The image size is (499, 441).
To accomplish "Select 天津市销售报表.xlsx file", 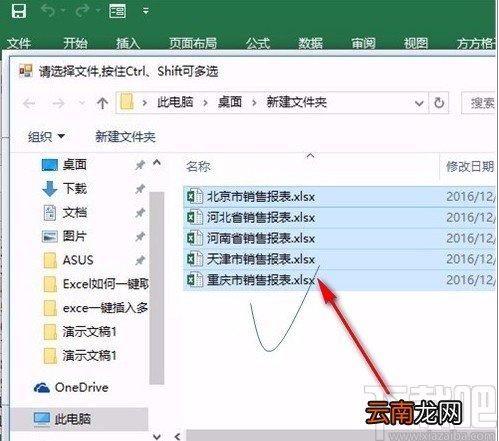I will point(339,259).
